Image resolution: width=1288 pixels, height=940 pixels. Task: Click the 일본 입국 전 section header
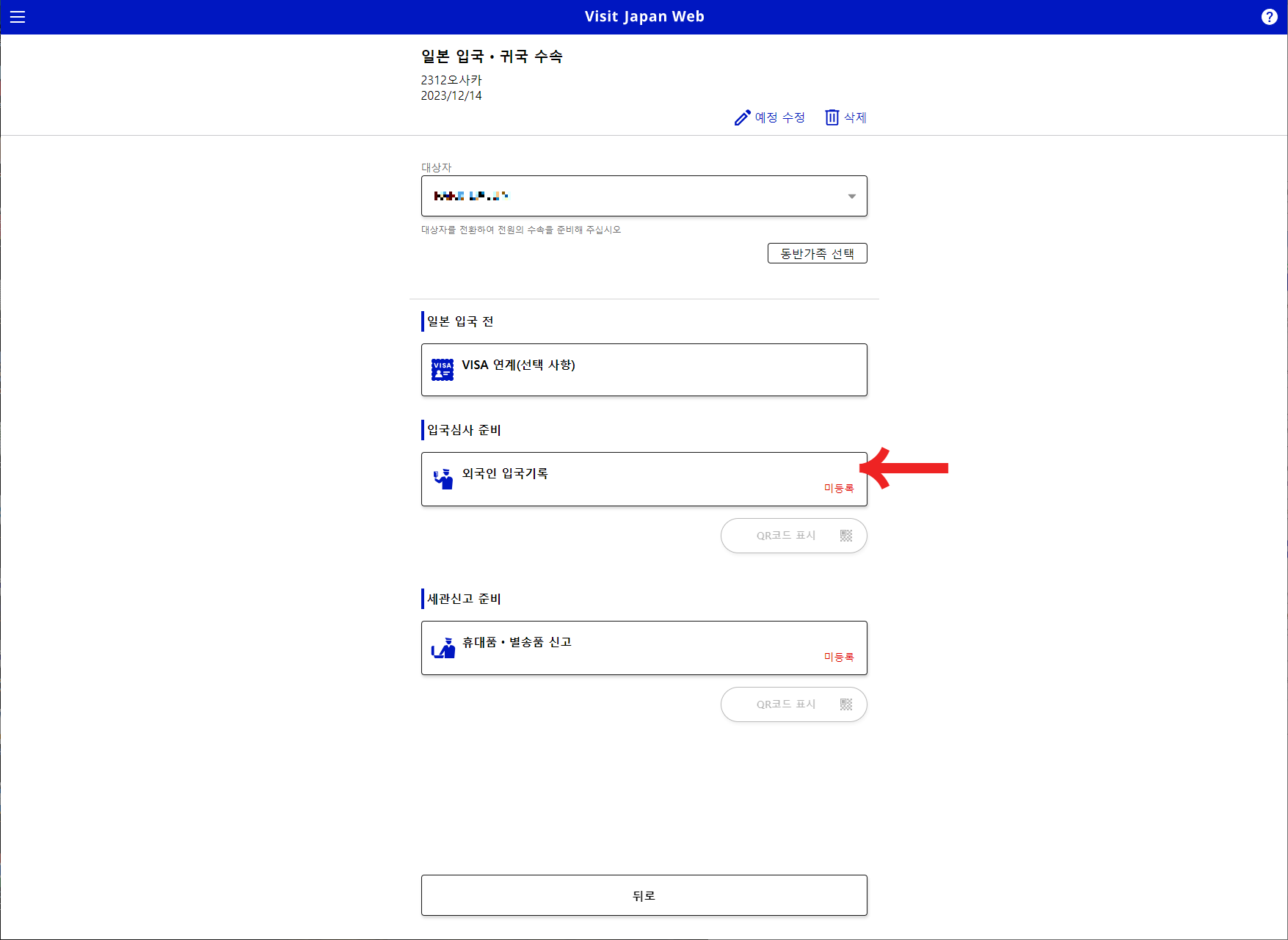pos(460,321)
